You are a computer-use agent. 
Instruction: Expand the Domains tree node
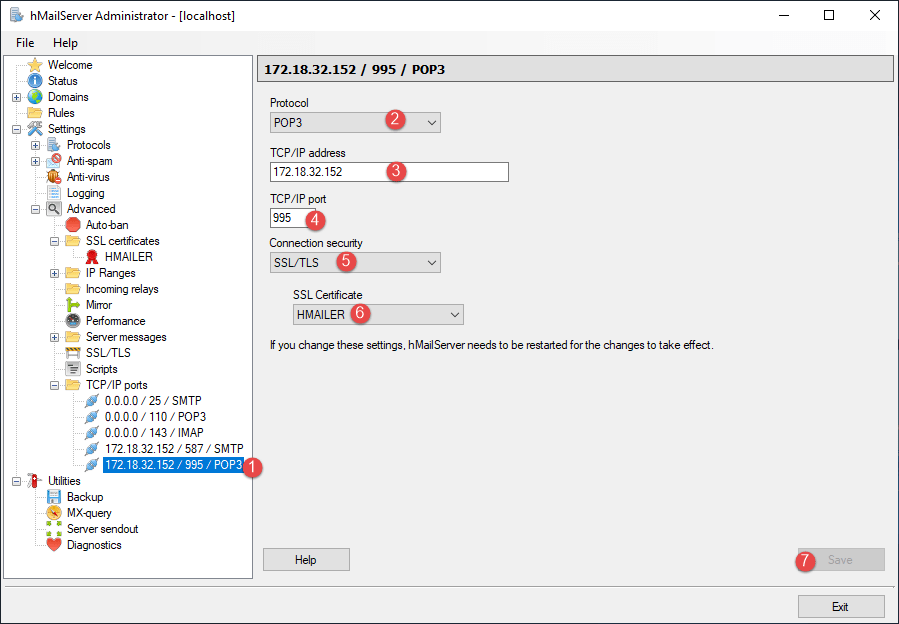pyautogui.click(x=17, y=97)
